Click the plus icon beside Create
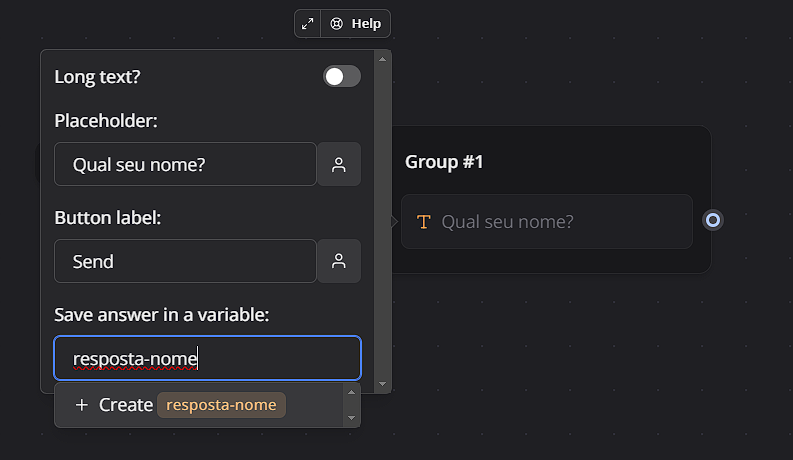Screen dimensions: 793x460 pos(82,405)
